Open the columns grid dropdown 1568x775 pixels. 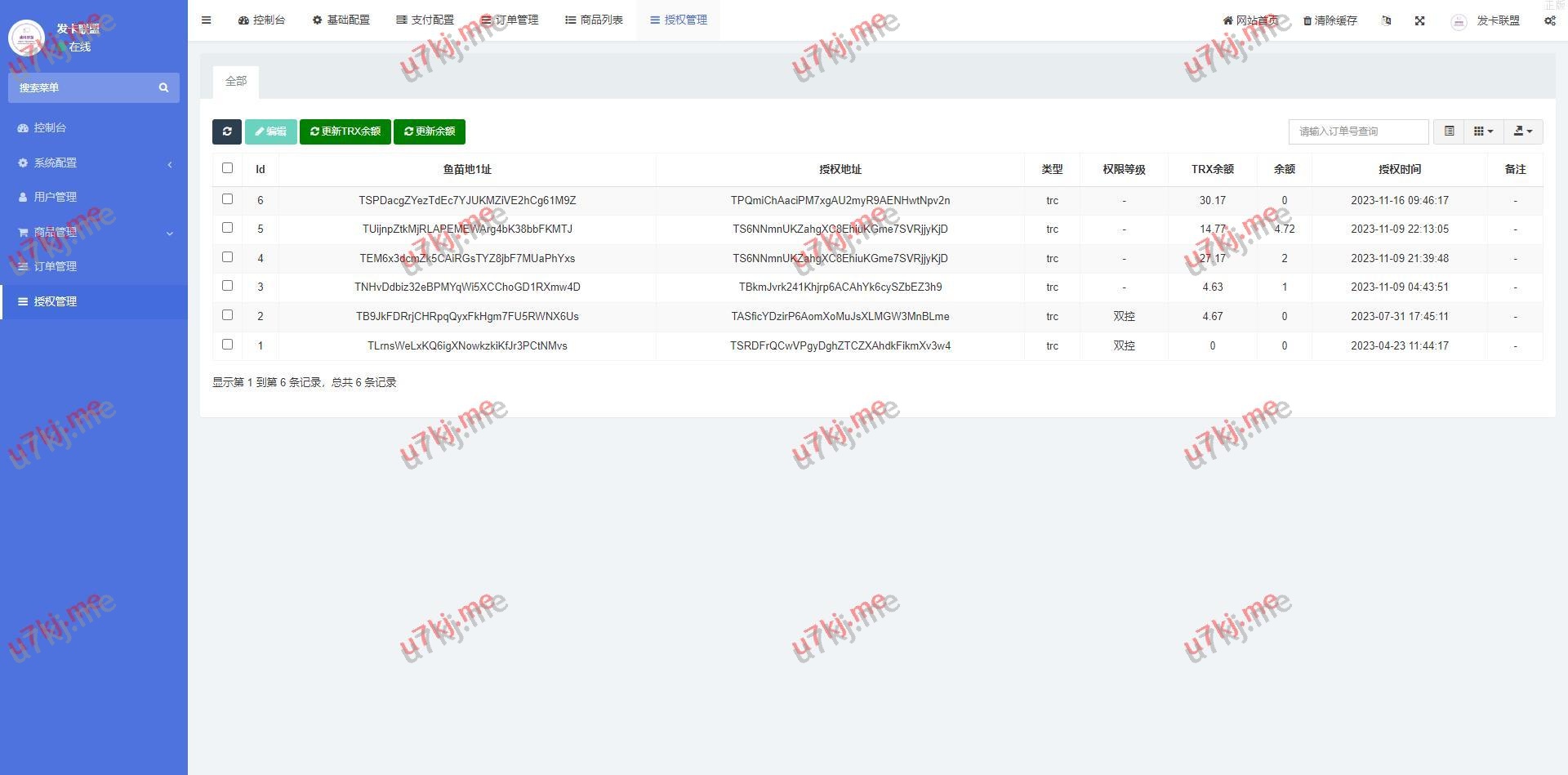[x=1483, y=131]
